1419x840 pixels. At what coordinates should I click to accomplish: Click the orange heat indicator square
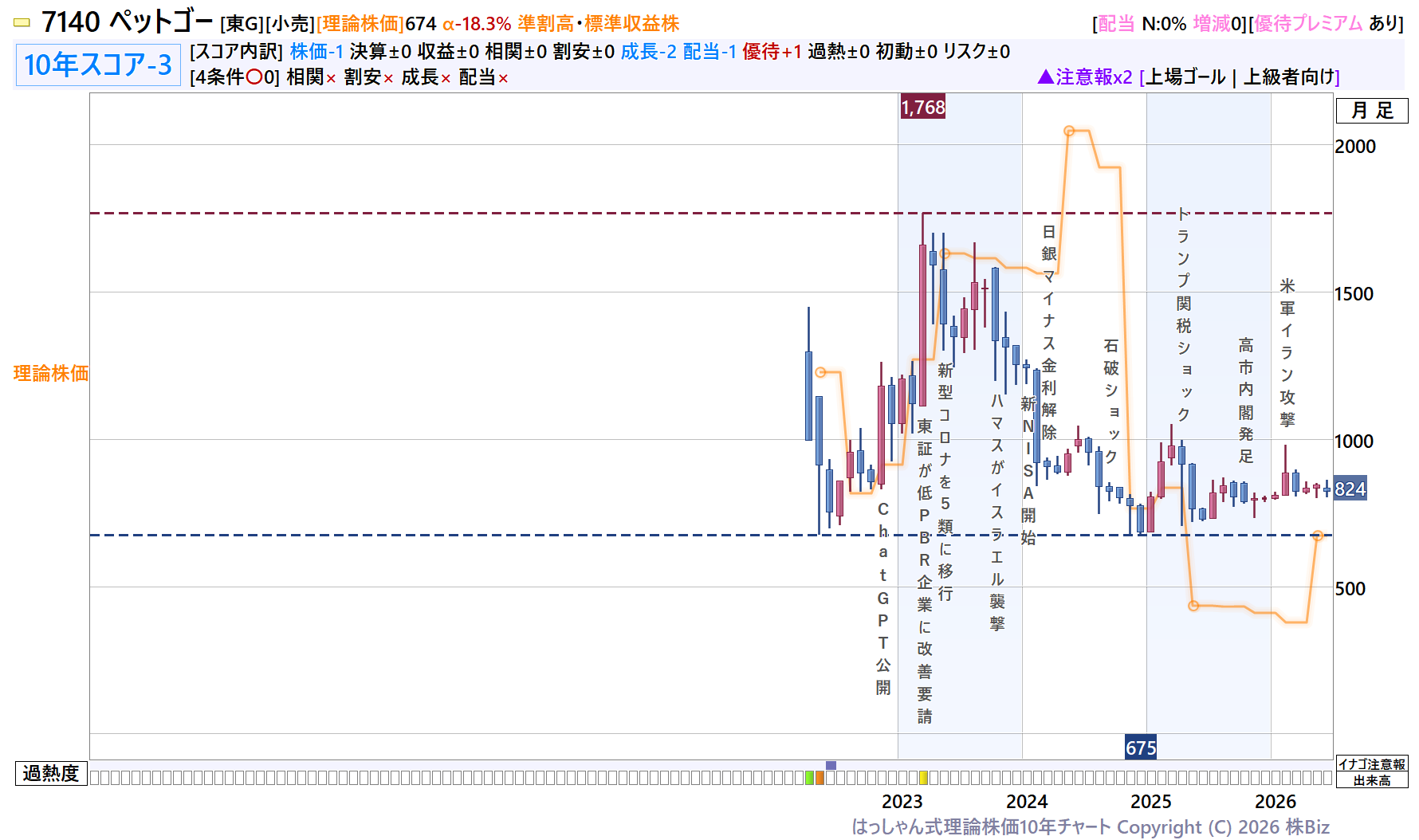click(x=820, y=778)
